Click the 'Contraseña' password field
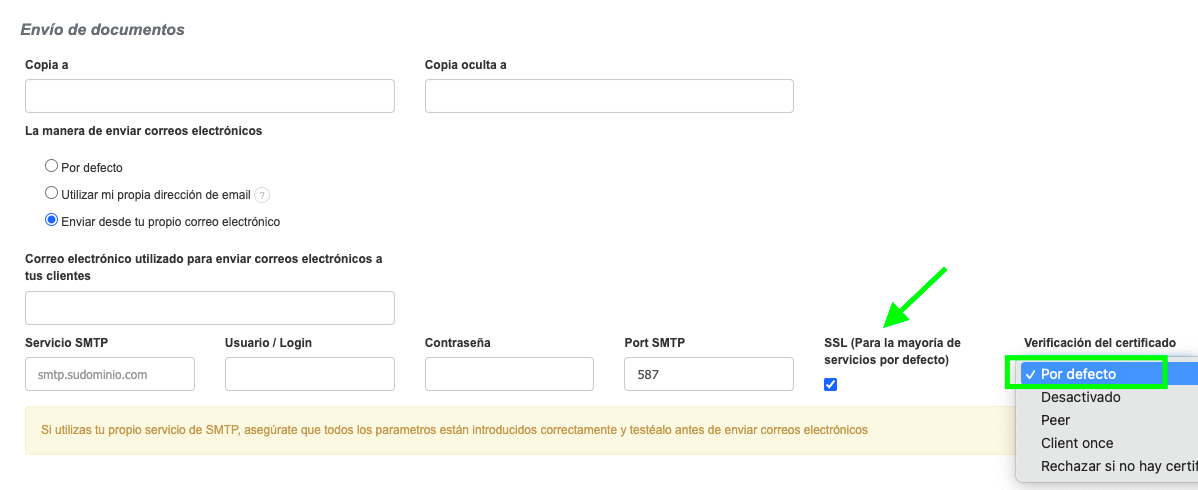The image size is (1198, 490). click(x=509, y=375)
